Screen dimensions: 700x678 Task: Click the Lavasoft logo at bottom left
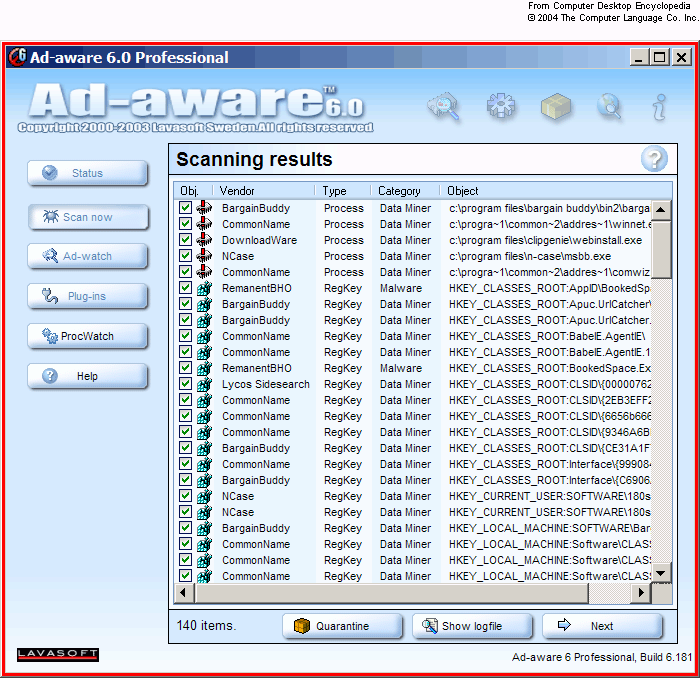point(58,655)
